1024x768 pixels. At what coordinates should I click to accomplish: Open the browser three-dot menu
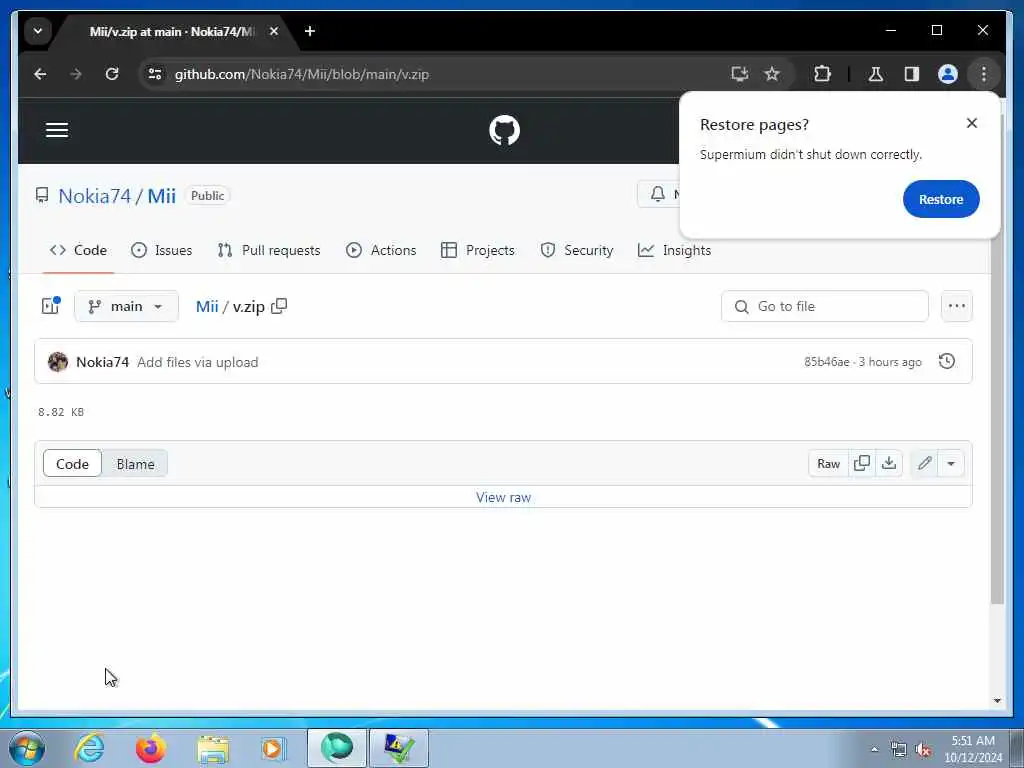[984, 74]
